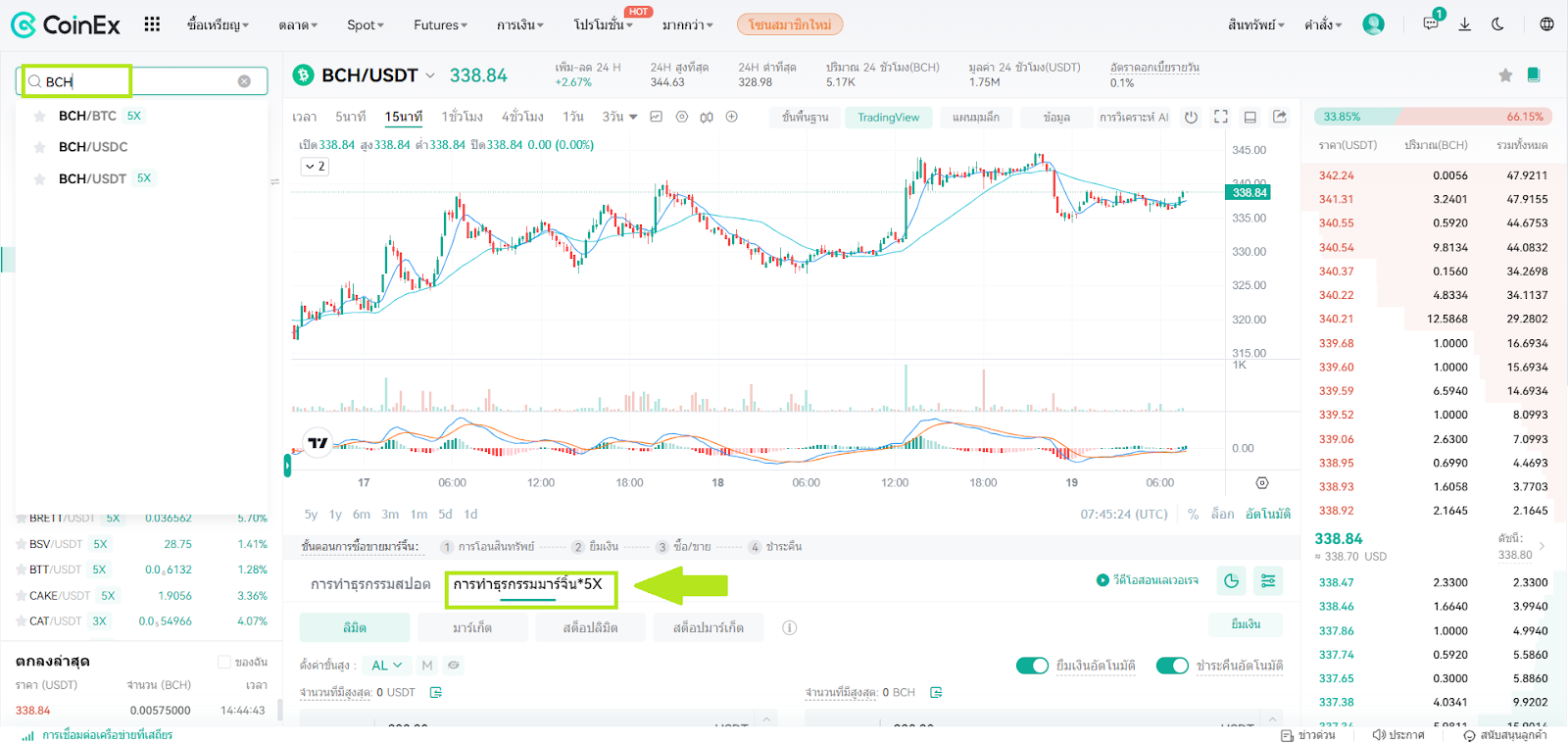Click the 'โซนสมาชิกใหม่' newcomer zone button
The width and height of the screenshot is (1568, 743).
click(790, 25)
